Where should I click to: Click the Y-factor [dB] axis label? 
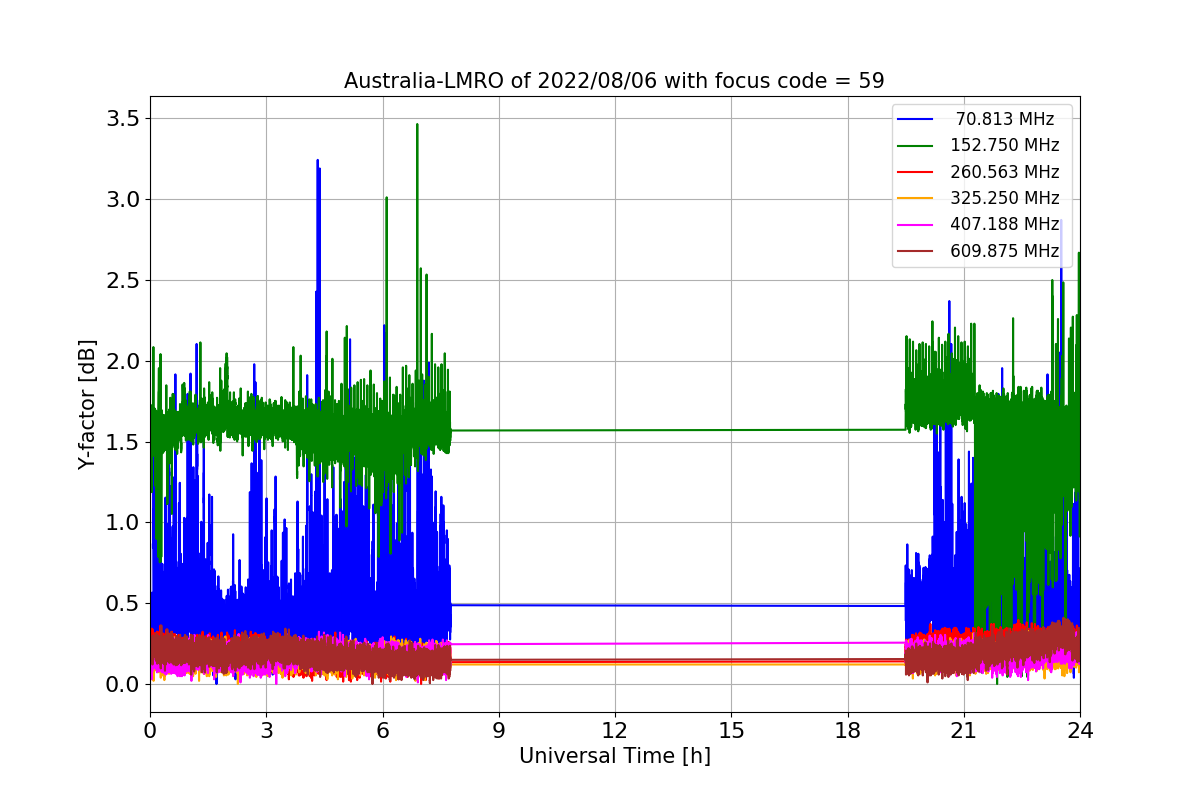point(88,405)
